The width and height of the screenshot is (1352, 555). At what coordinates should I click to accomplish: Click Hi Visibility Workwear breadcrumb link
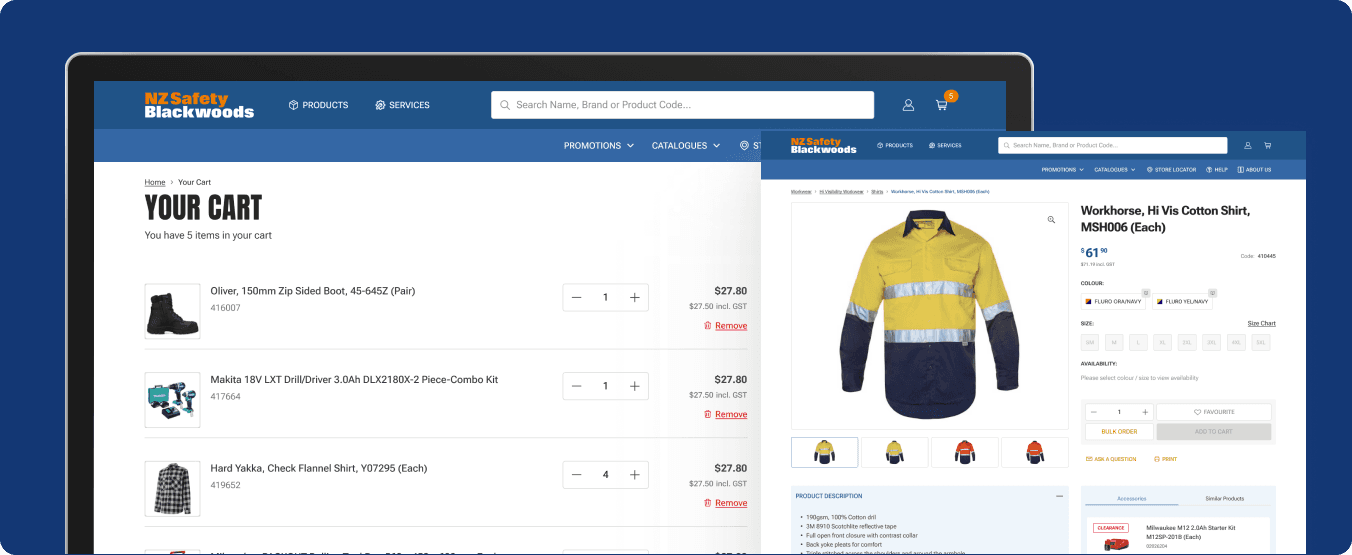tap(841, 191)
